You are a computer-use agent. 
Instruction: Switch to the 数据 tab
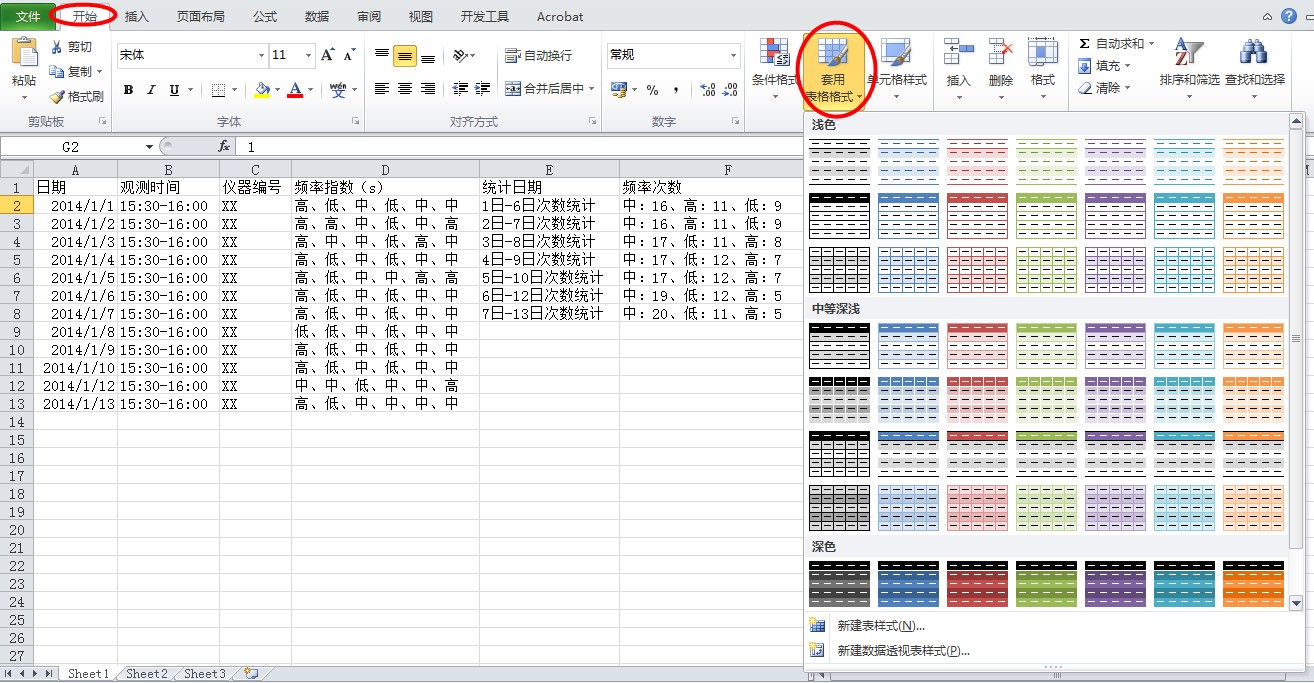tap(317, 16)
